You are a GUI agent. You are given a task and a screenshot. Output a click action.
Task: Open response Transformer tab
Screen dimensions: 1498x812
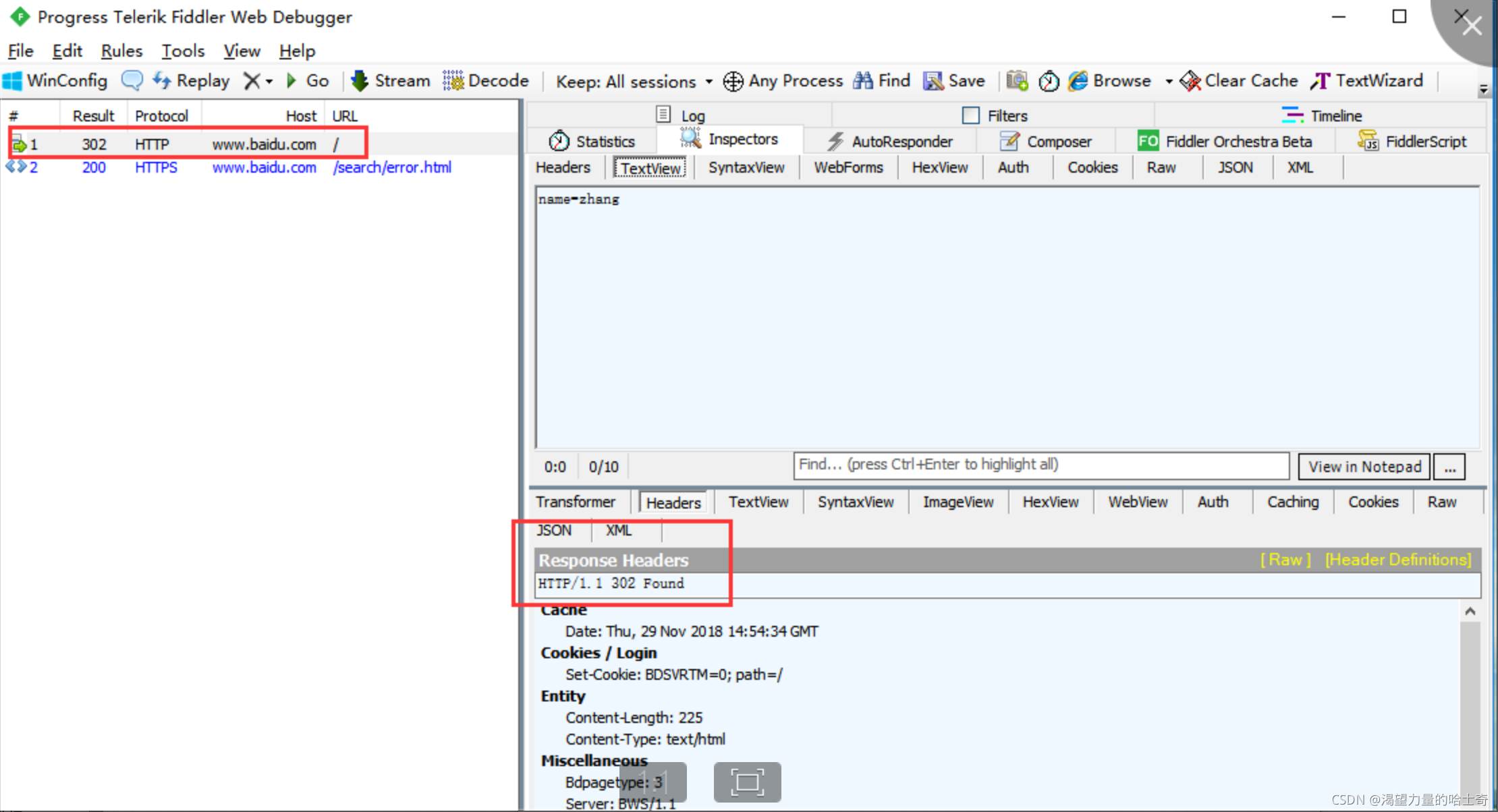coord(576,502)
